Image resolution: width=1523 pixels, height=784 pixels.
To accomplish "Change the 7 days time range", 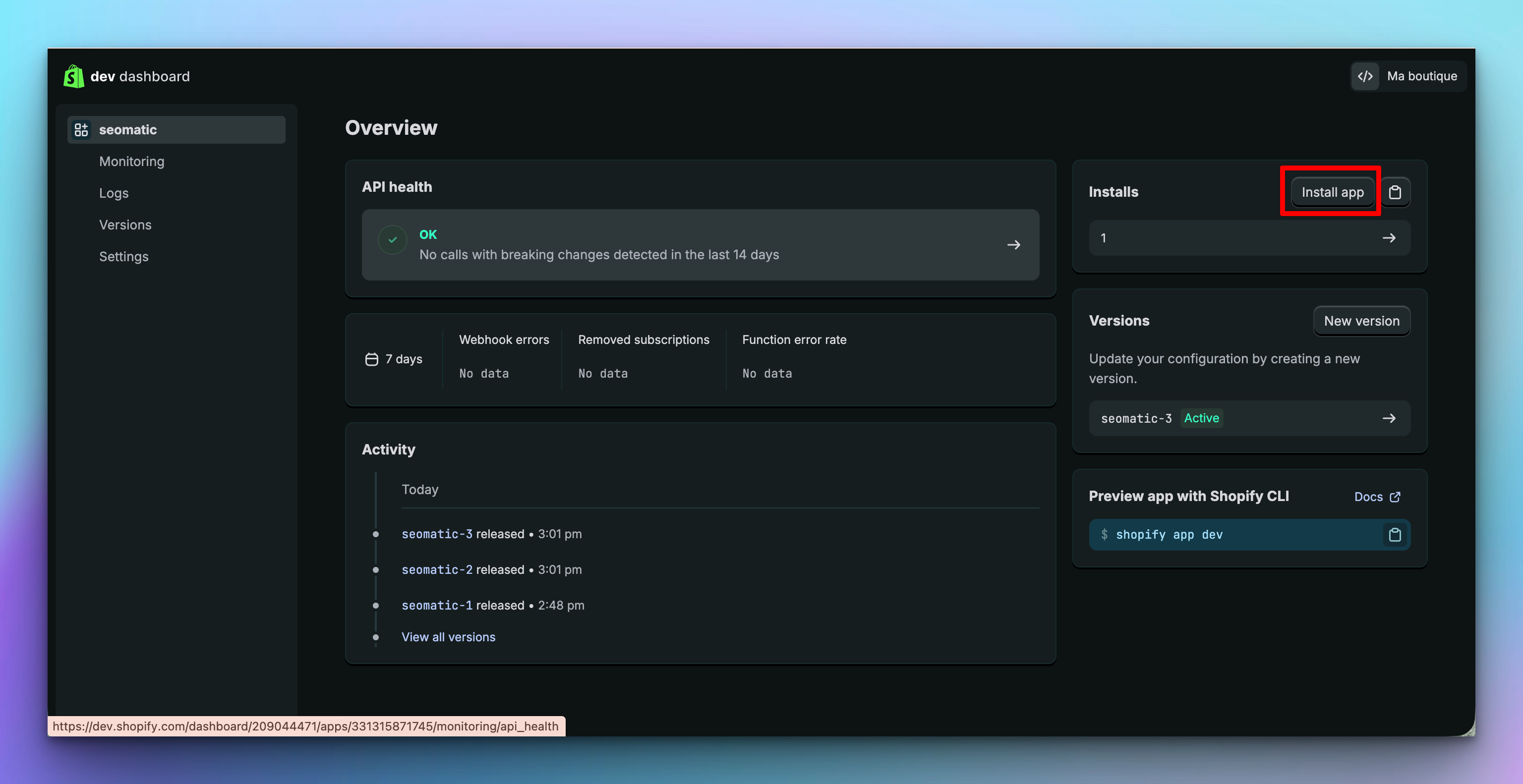I will point(394,359).
